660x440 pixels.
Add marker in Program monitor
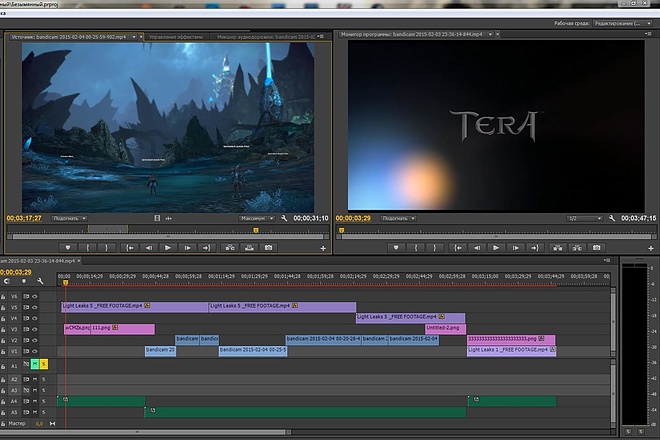click(396, 248)
